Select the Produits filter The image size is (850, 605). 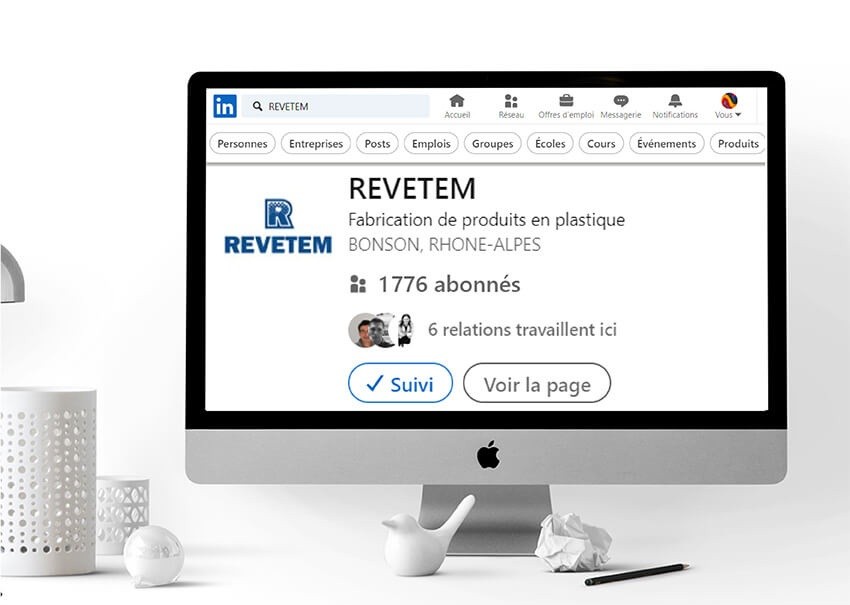(x=738, y=144)
